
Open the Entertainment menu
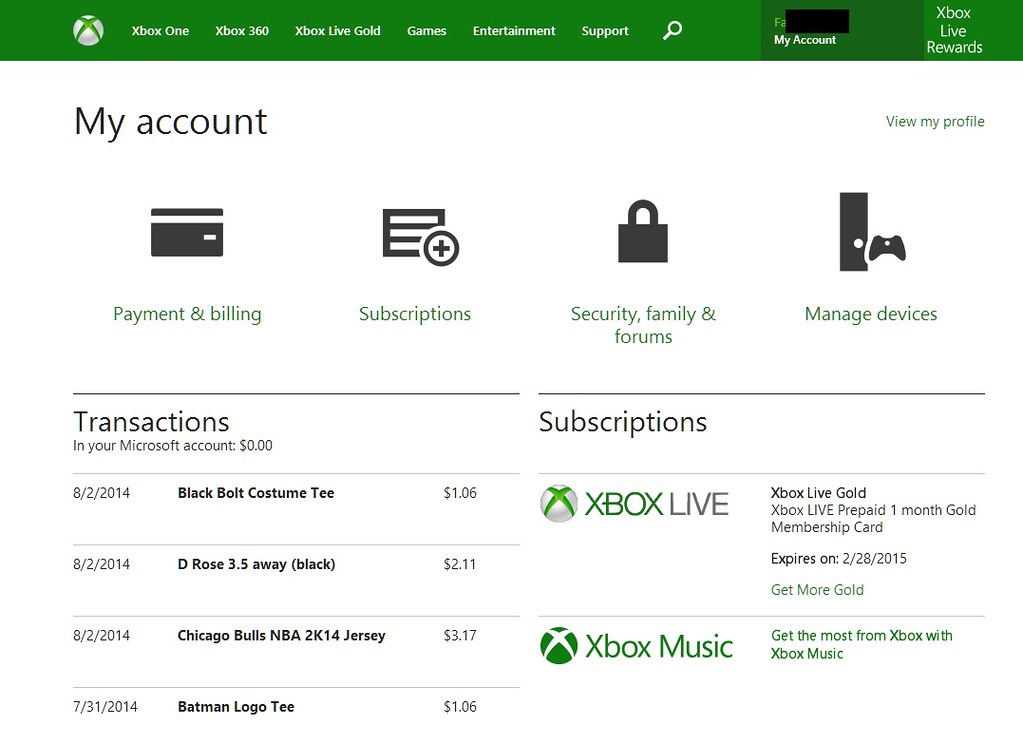tap(514, 31)
